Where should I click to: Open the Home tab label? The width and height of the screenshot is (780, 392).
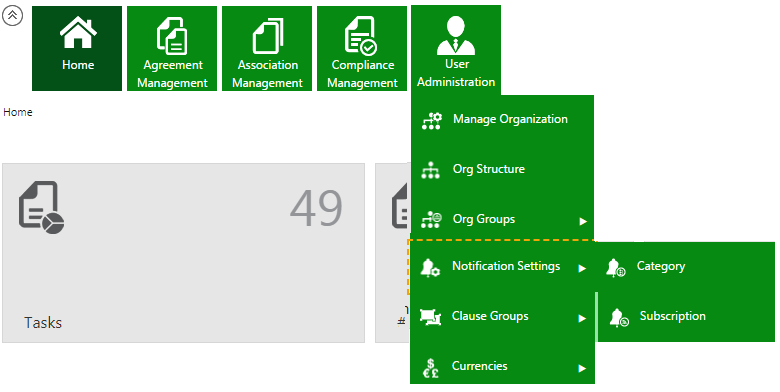[78, 65]
